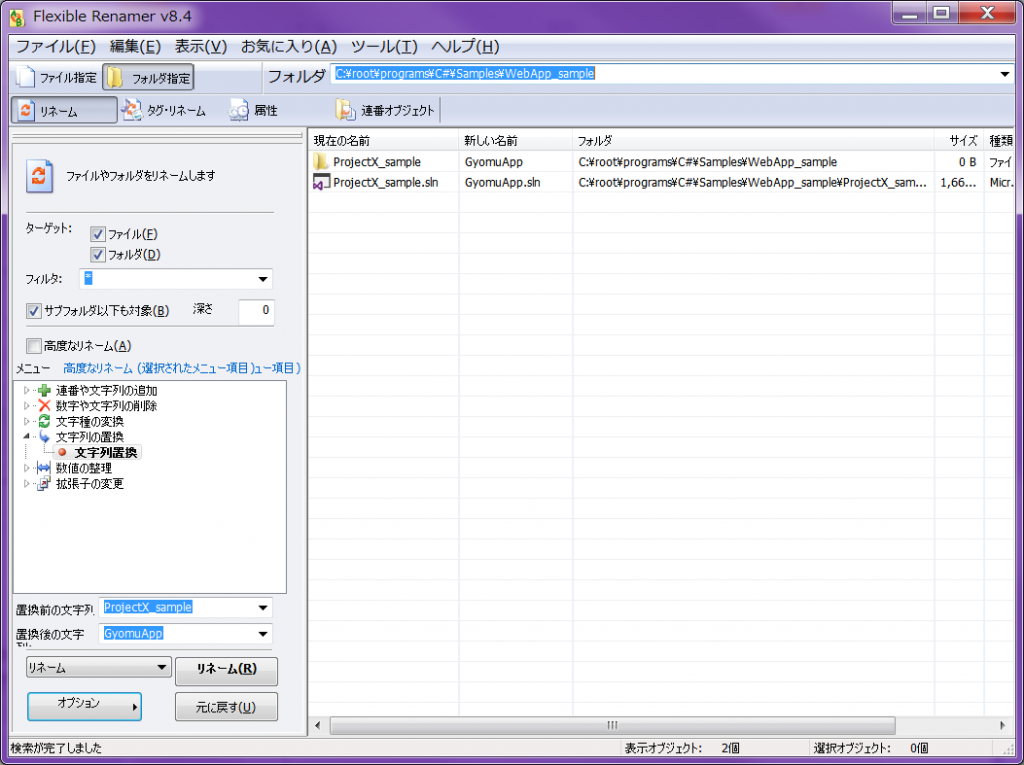
Task: Select the ProjectX_sample folder row name
Action: pos(377,161)
